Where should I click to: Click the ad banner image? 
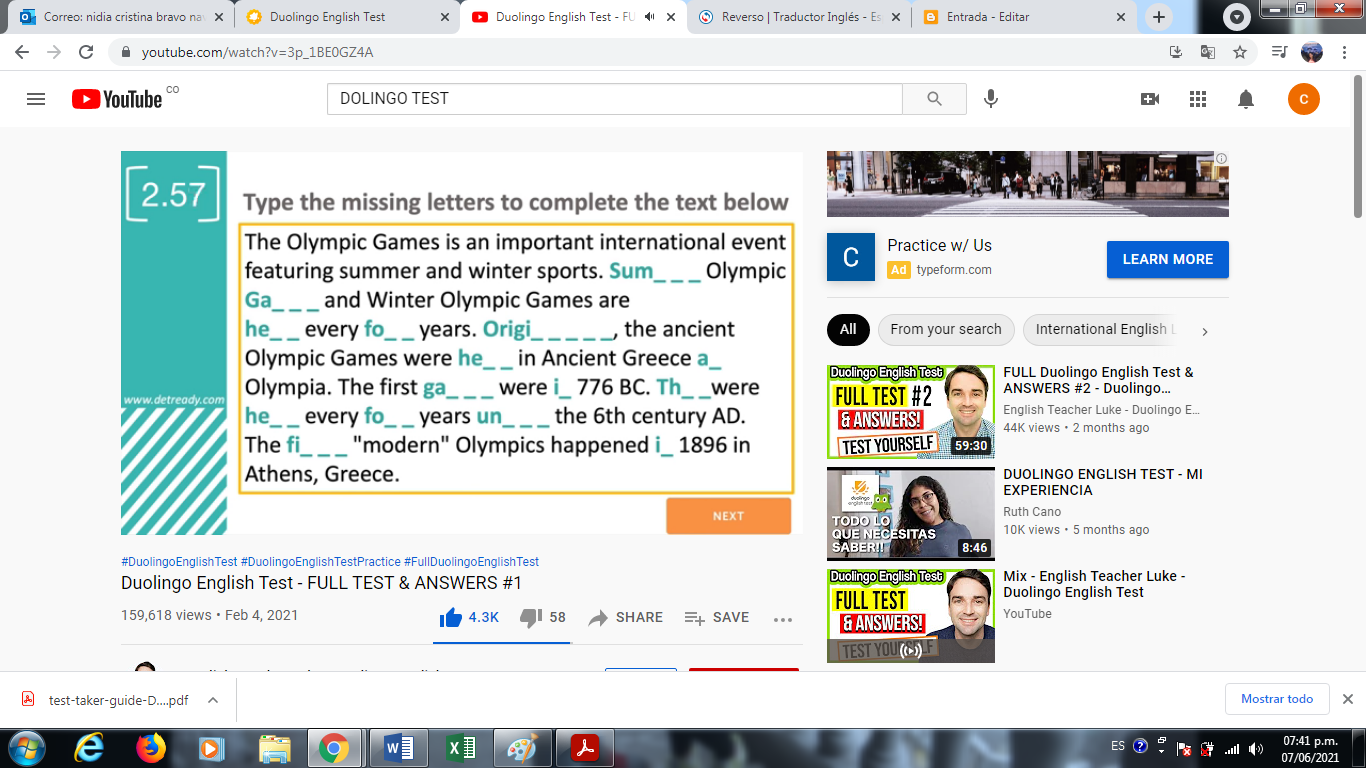(x=1028, y=184)
